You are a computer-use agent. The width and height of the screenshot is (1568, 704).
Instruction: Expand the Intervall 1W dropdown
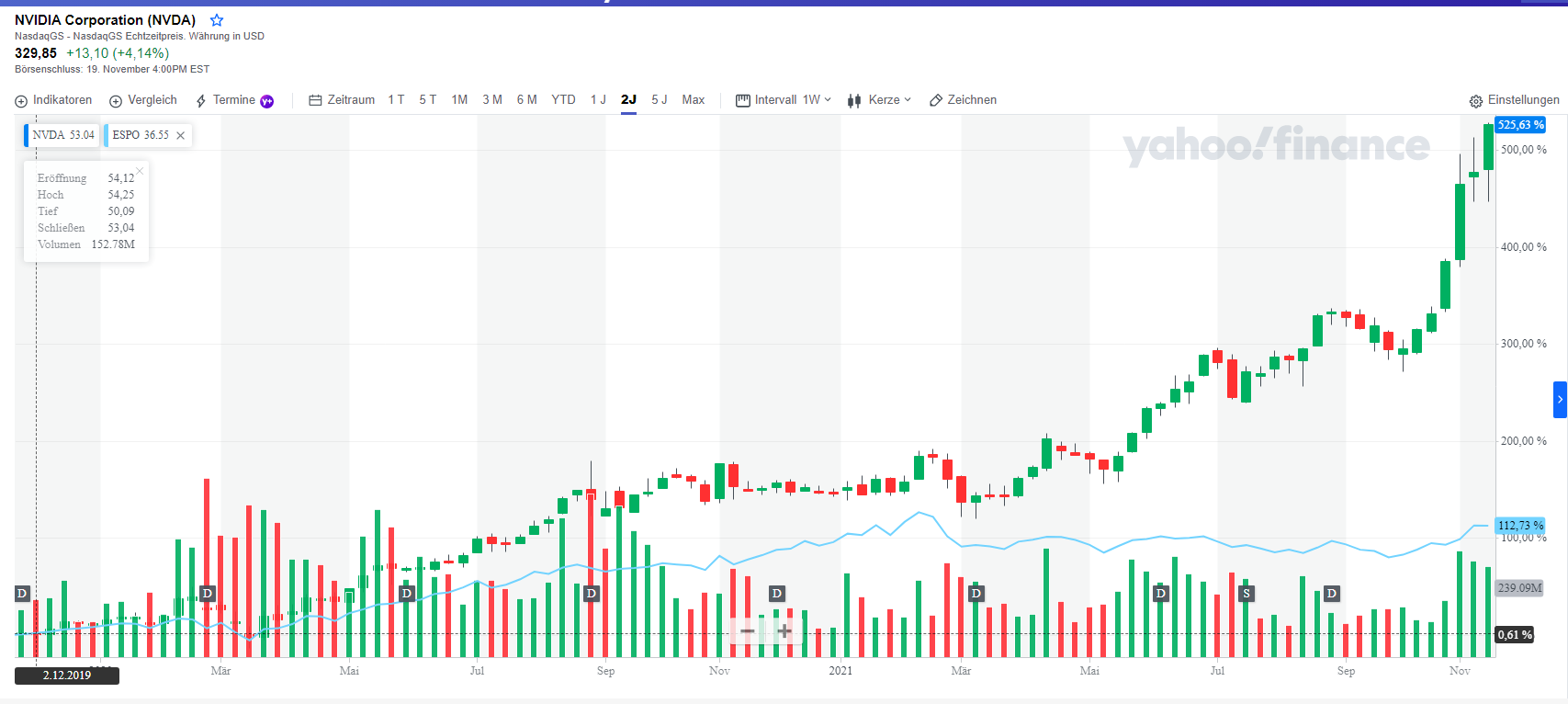784,100
